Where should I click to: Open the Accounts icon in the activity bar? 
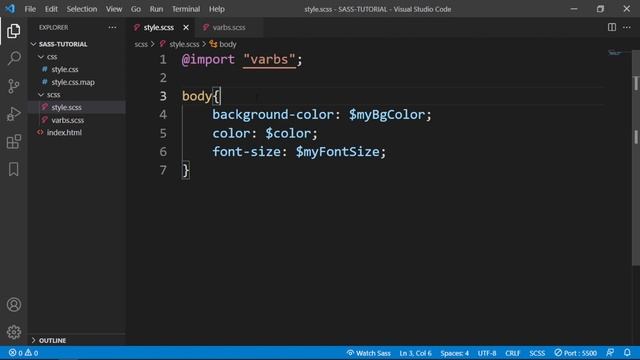(x=13, y=304)
